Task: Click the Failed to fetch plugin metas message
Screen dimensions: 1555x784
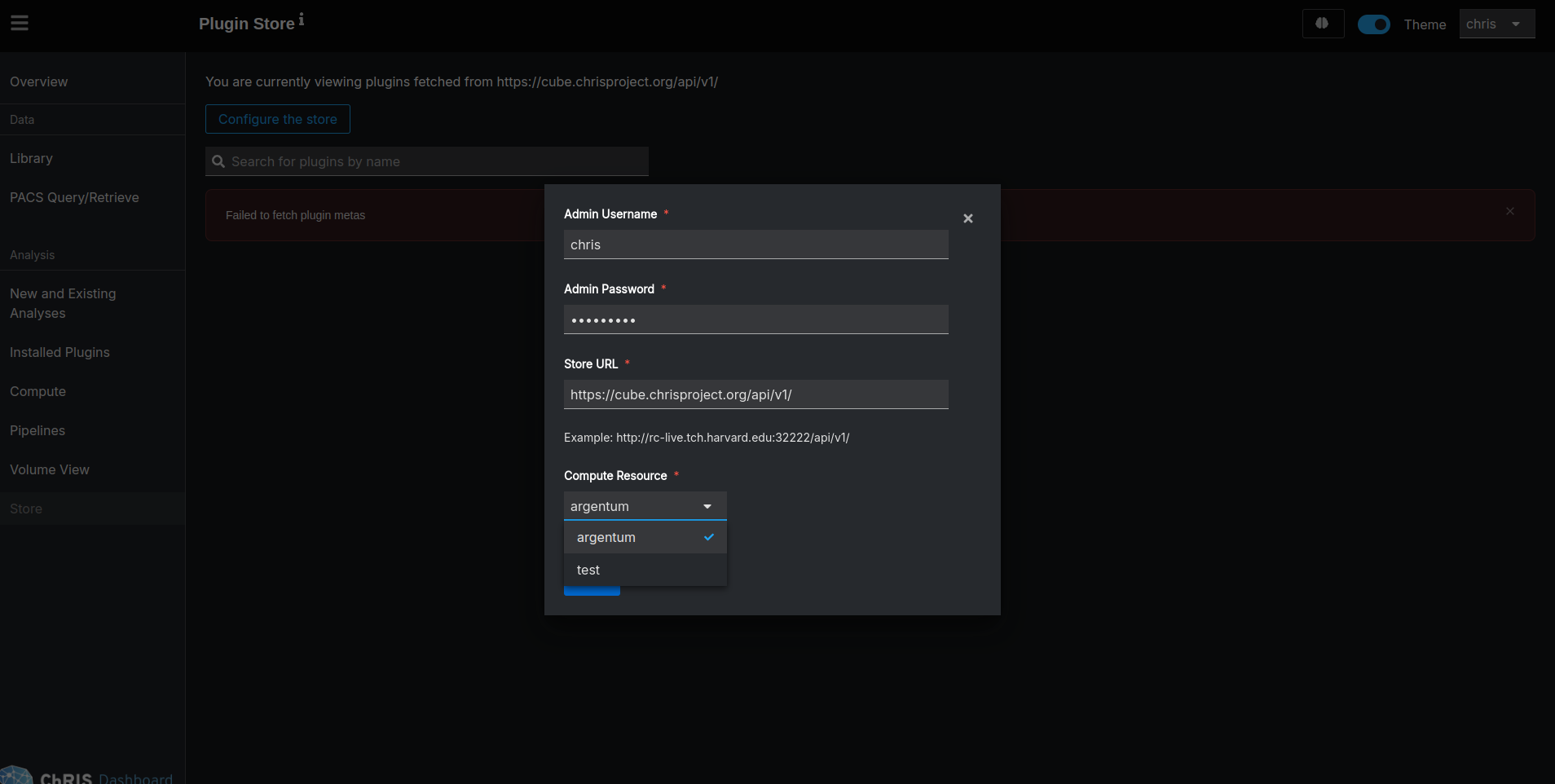Action: point(295,215)
